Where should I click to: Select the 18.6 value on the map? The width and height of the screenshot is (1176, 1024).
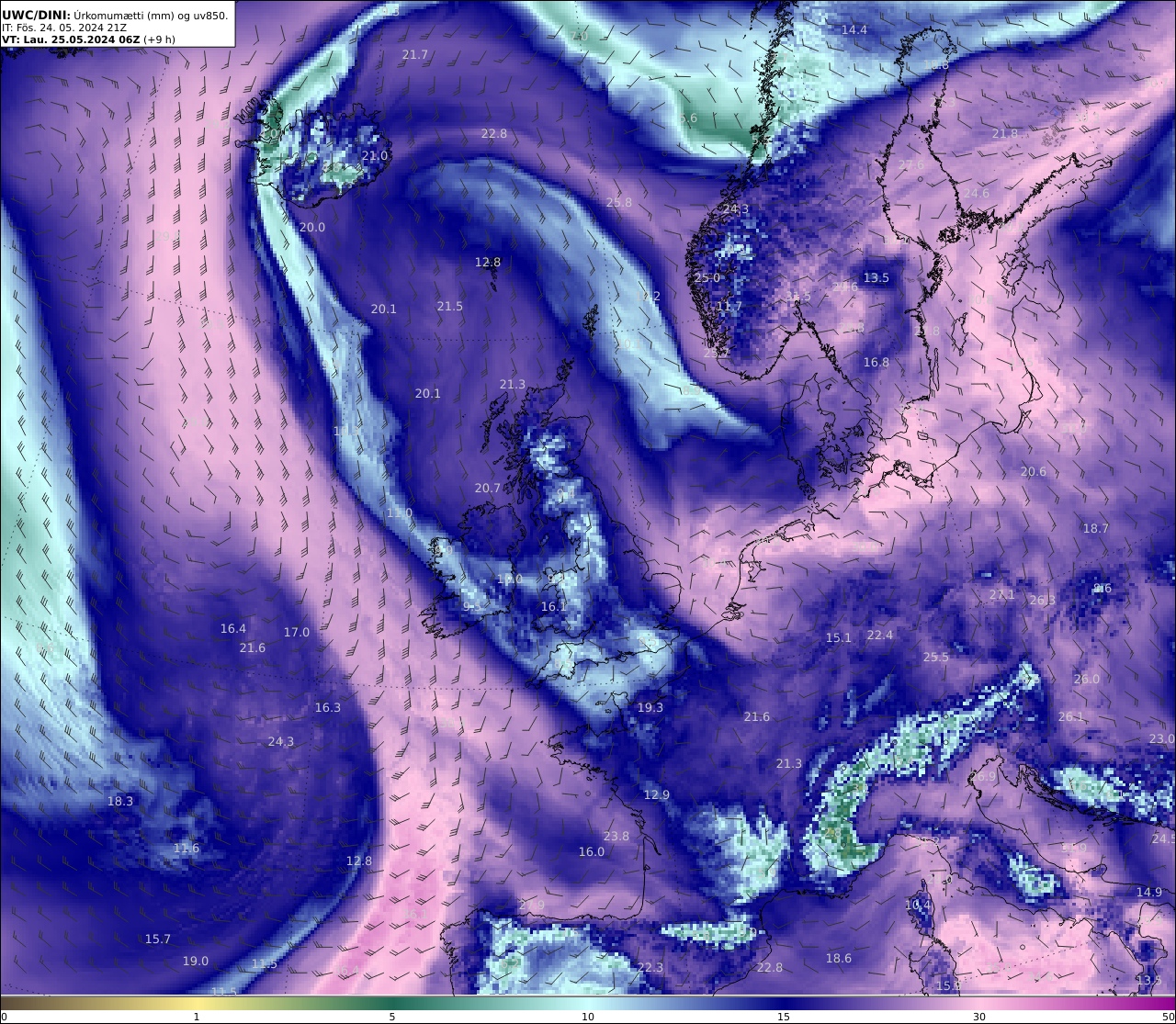pyautogui.click(x=839, y=958)
